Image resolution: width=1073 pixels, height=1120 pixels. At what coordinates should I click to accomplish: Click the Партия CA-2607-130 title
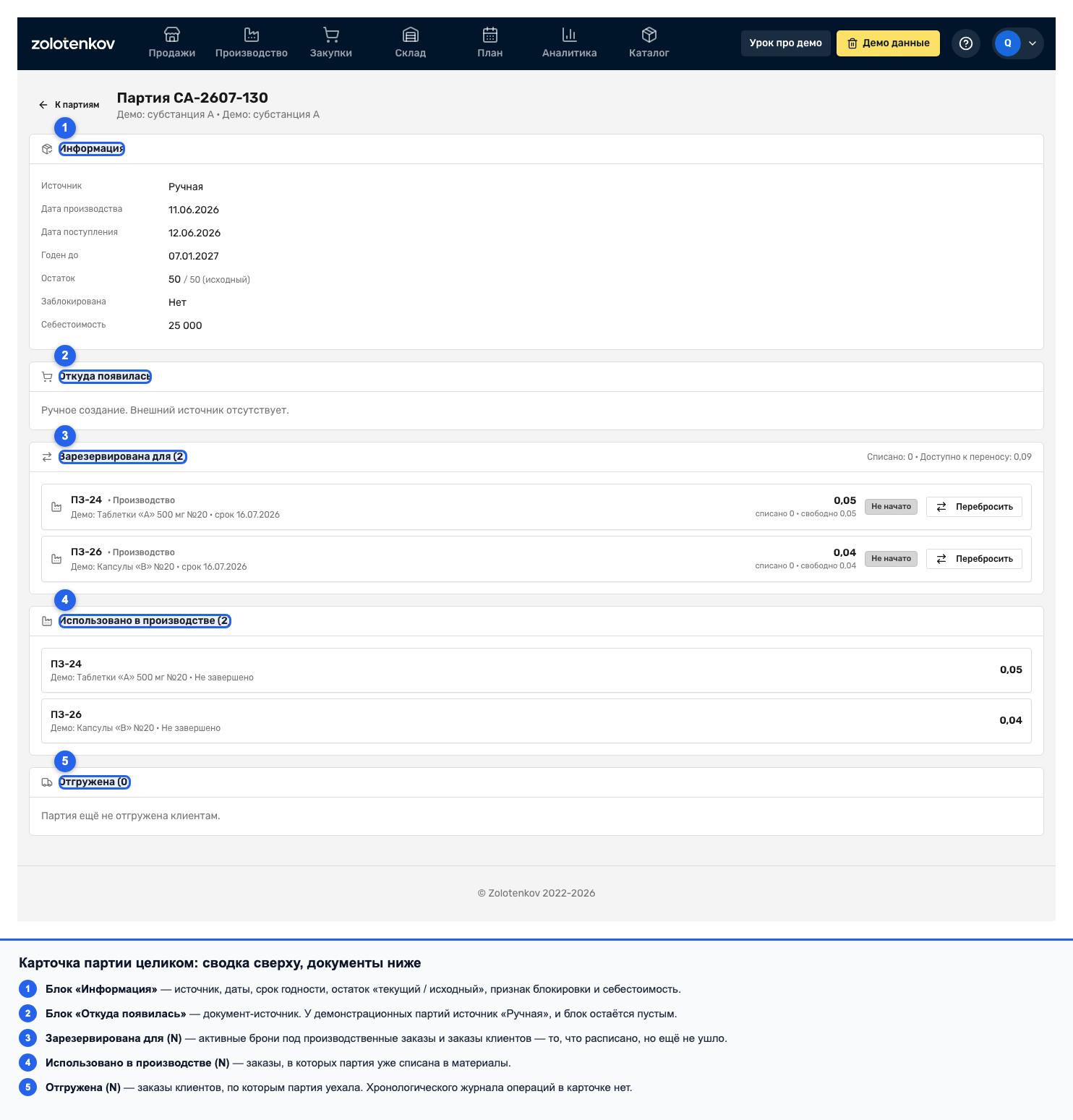point(192,98)
